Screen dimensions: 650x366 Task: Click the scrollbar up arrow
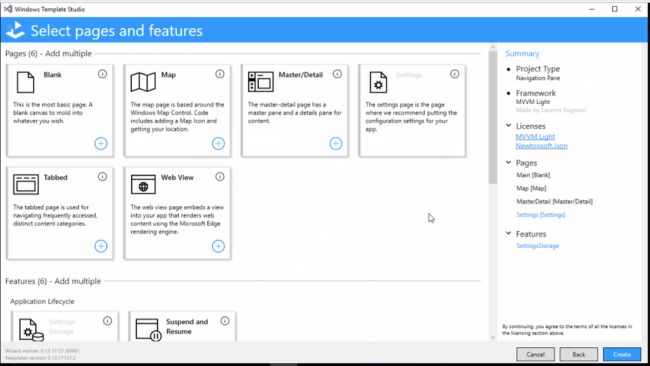[492, 47]
